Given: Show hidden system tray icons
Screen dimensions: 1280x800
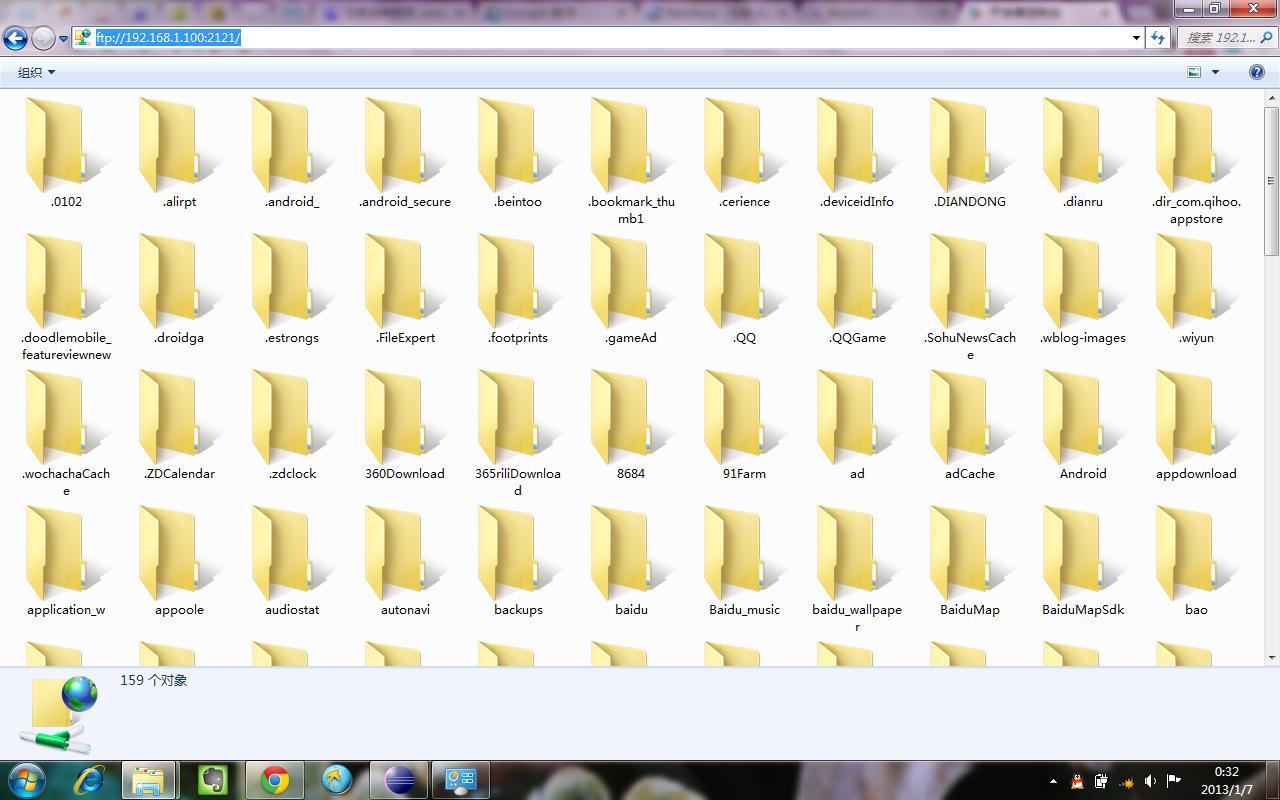Looking at the screenshot, I should pyautogui.click(x=1053, y=781).
